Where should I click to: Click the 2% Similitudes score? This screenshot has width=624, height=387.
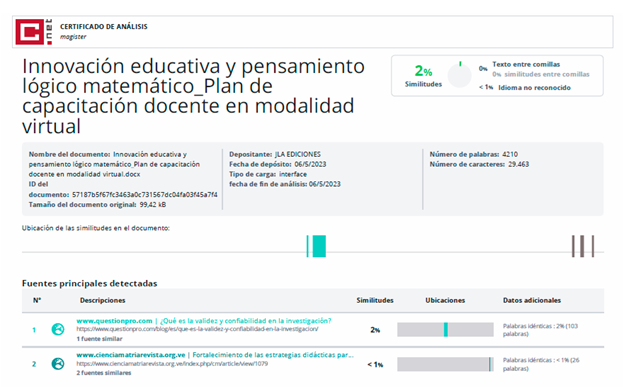[423, 75]
